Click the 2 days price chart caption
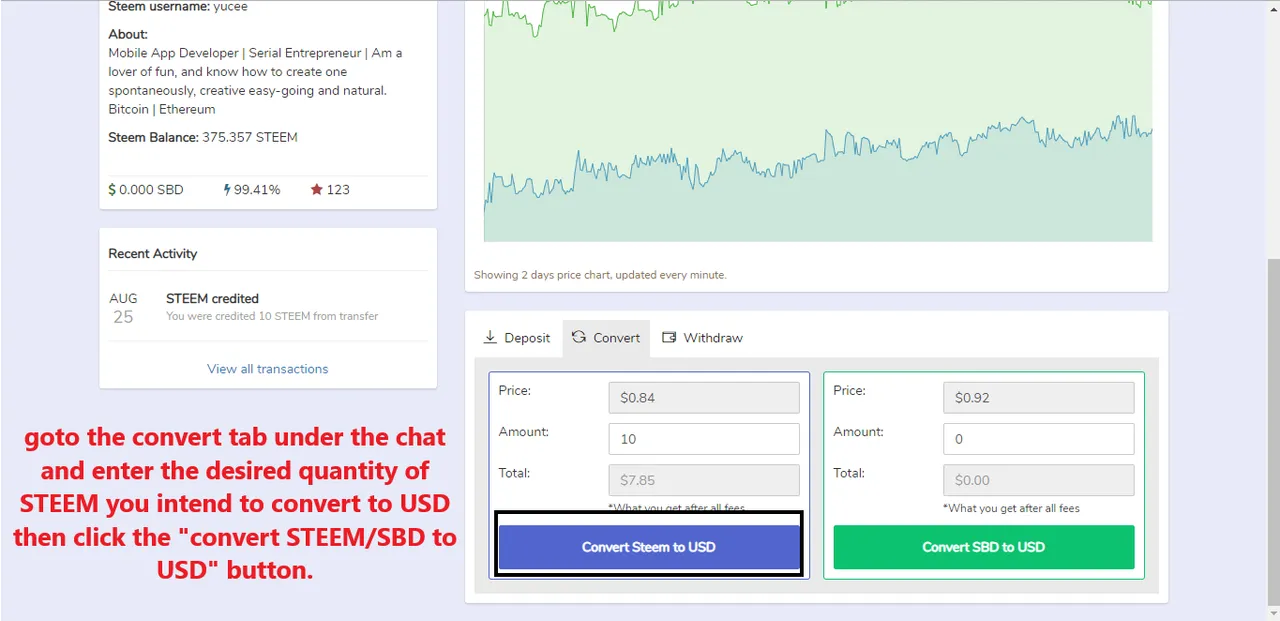This screenshot has width=1280, height=621. [x=600, y=275]
